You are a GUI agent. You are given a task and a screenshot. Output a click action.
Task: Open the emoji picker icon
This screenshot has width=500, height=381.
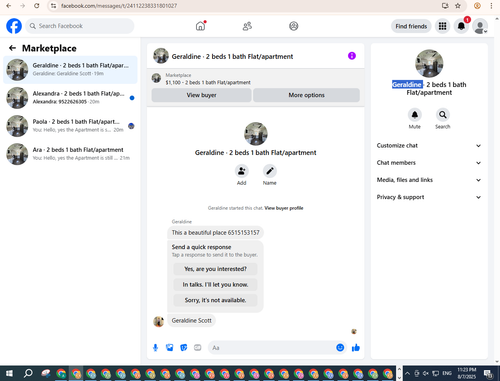[340, 348]
